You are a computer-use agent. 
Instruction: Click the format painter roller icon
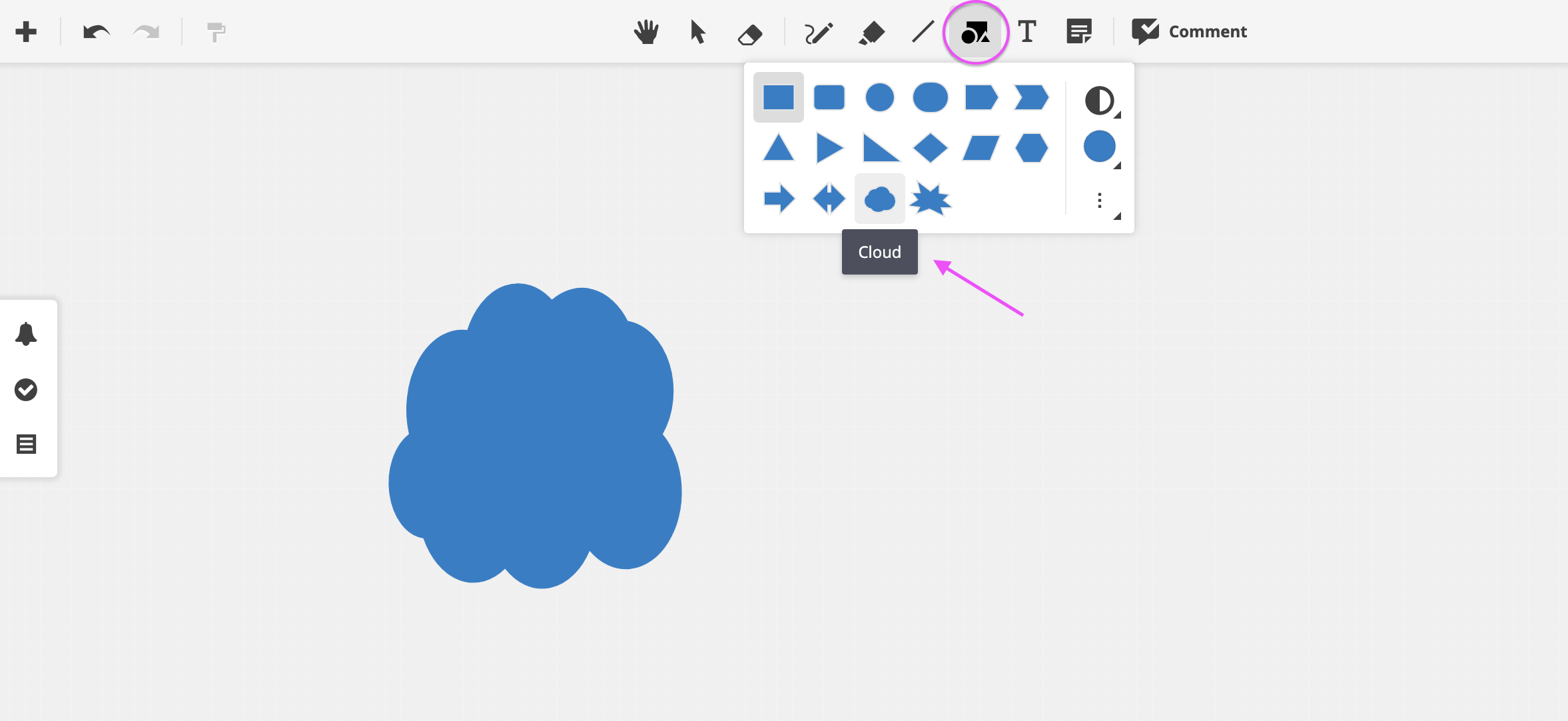coord(216,32)
